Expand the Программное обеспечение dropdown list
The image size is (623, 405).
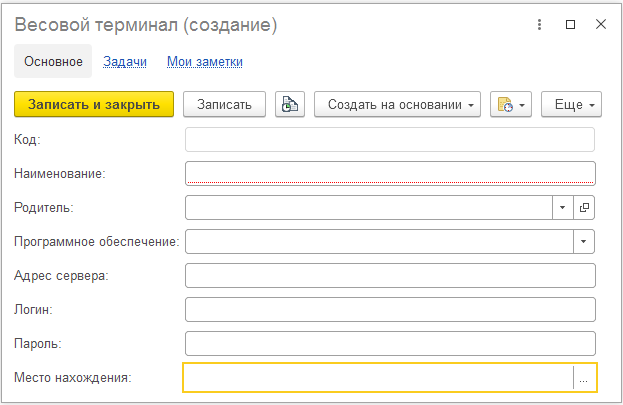click(584, 241)
